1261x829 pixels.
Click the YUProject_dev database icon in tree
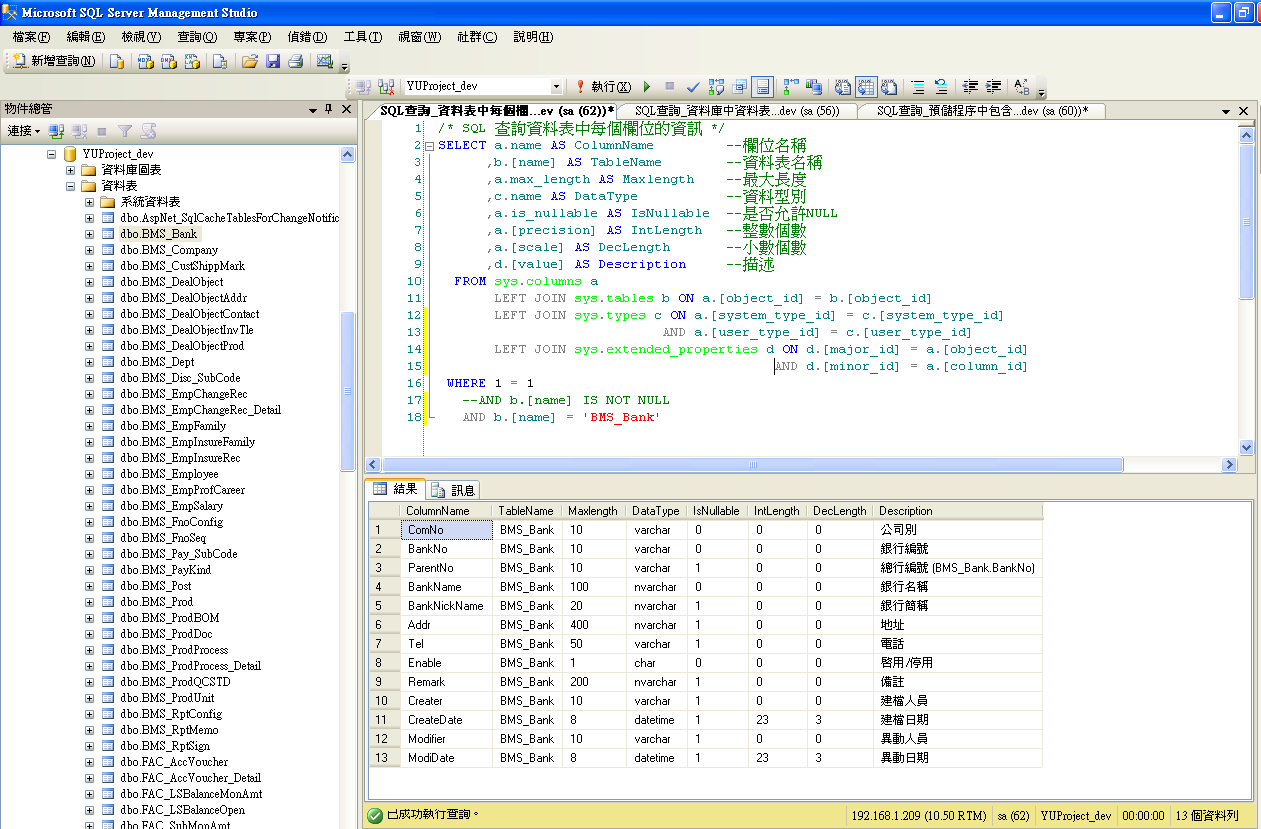click(x=70, y=154)
